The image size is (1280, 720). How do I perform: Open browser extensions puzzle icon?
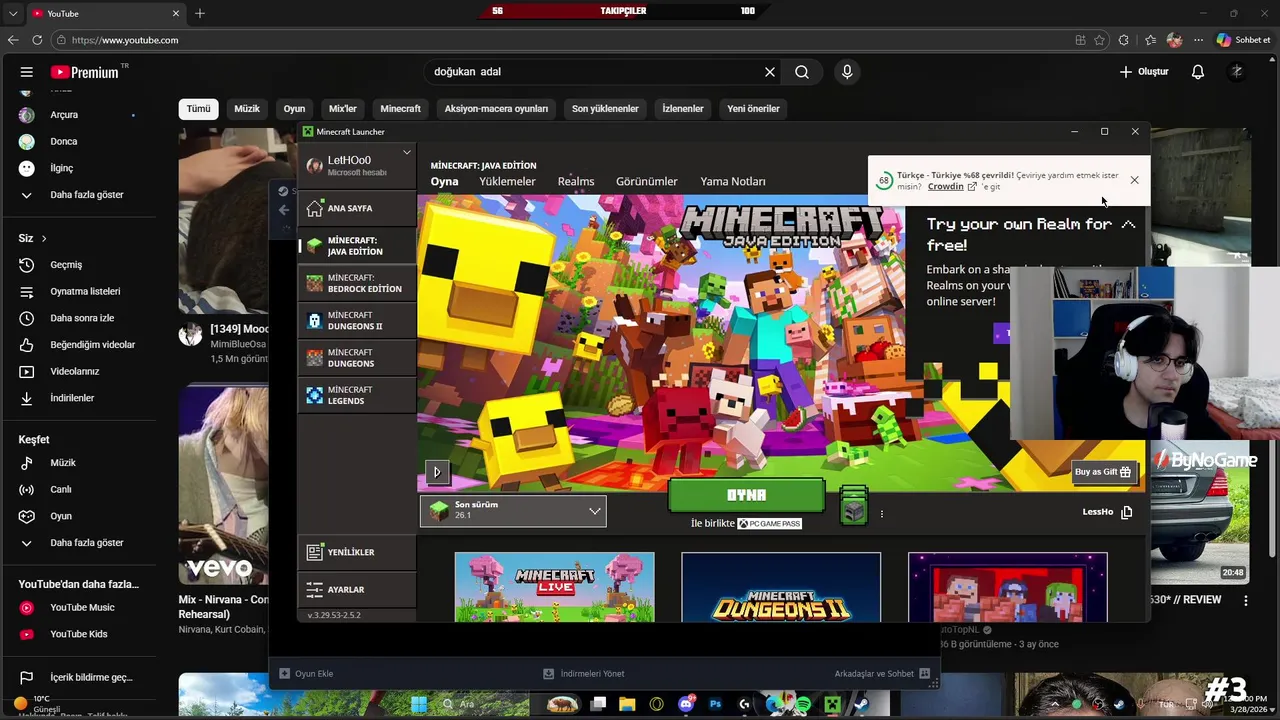click(x=1124, y=40)
